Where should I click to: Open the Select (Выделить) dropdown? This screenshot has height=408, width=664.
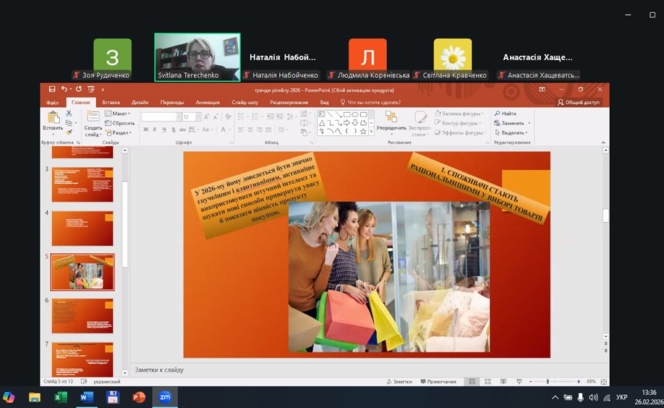[511, 132]
